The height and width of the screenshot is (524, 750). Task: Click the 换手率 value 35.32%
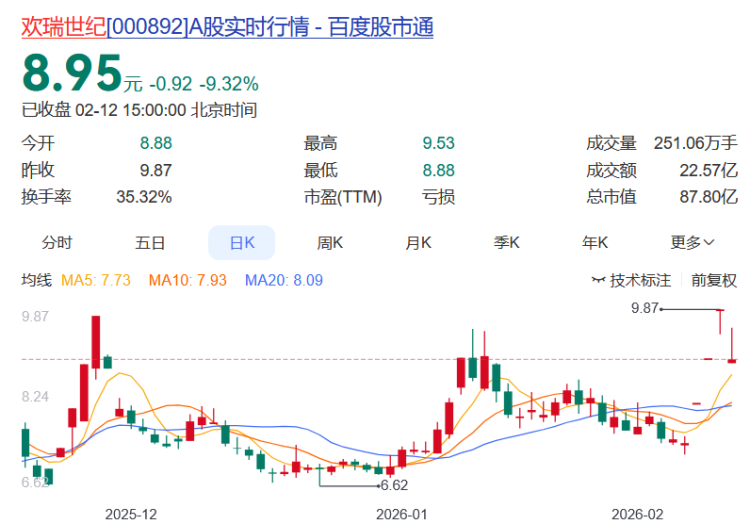(x=144, y=196)
